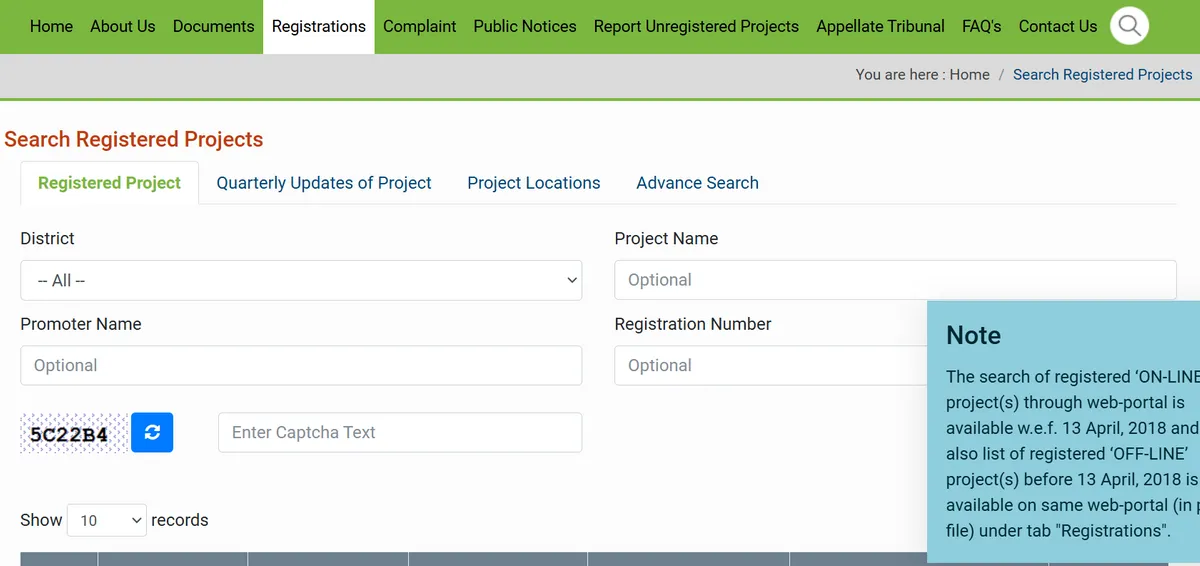Switch to Quarterly Updates of Project tab
This screenshot has height=566, width=1200.
click(324, 183)
